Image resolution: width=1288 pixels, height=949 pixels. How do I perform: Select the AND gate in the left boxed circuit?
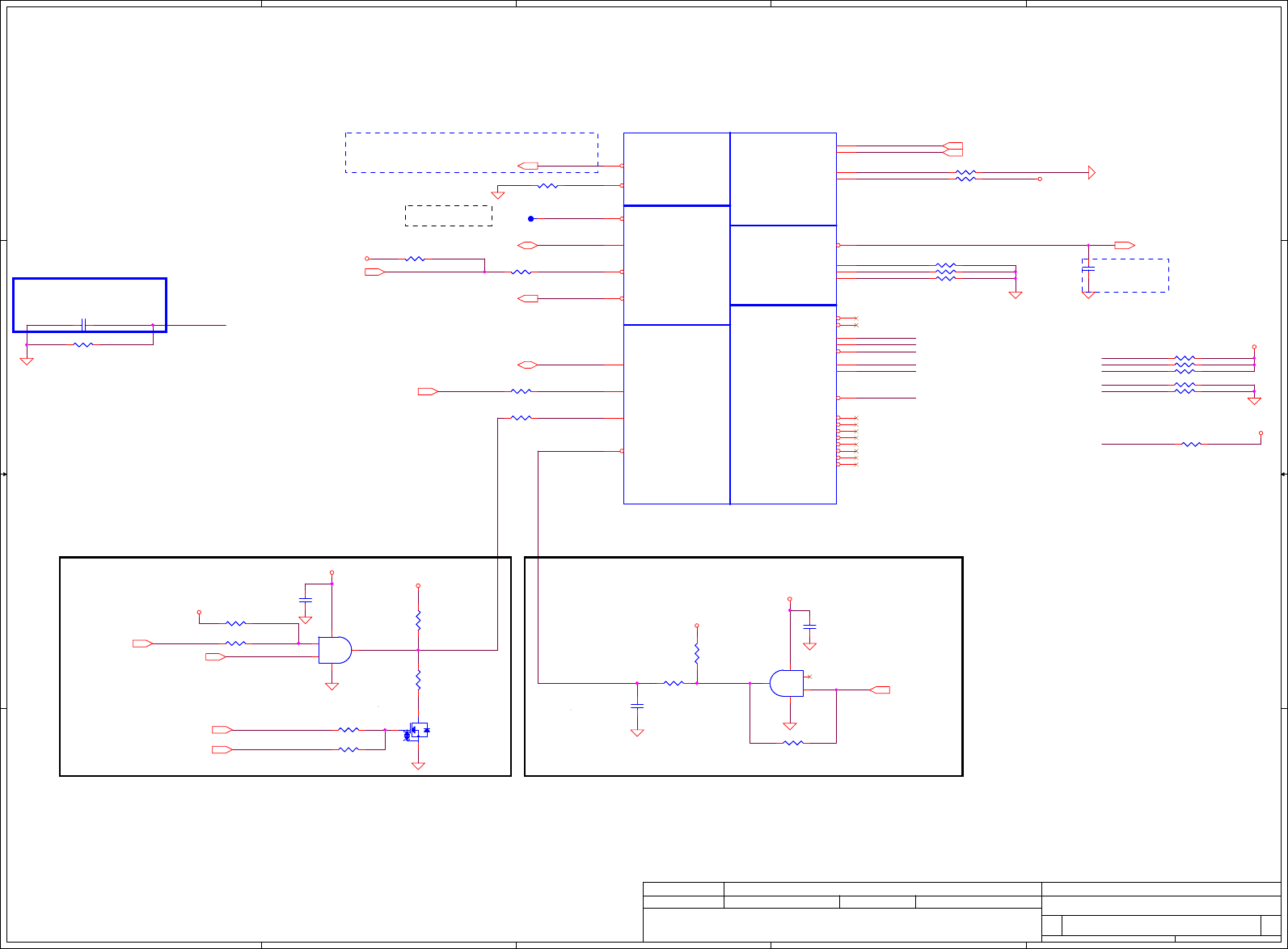point(335,650)
